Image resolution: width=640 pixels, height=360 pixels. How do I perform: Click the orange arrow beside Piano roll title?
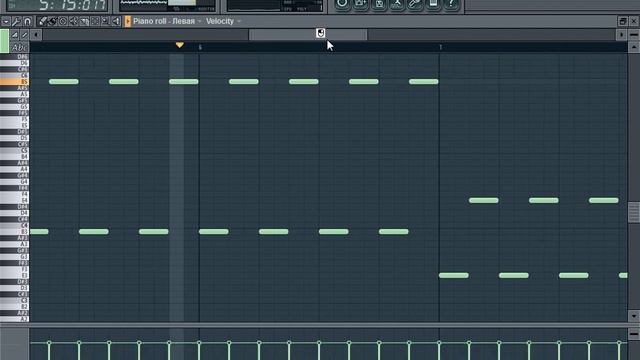128,21
